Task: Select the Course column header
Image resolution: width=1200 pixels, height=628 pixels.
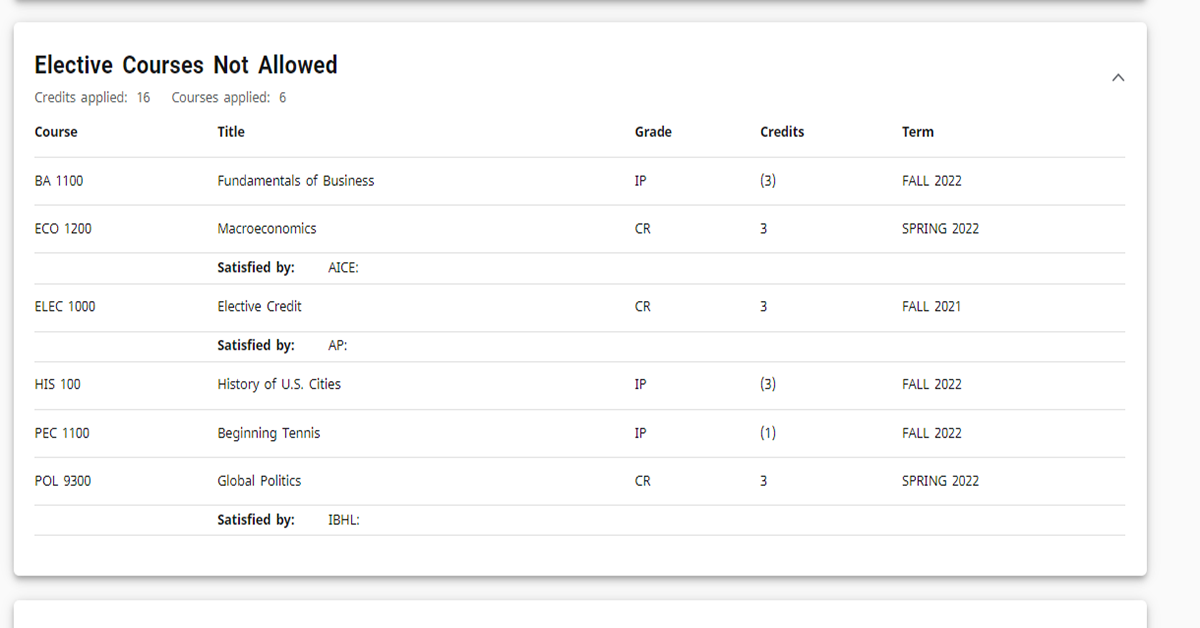Action: click(56, 132)
